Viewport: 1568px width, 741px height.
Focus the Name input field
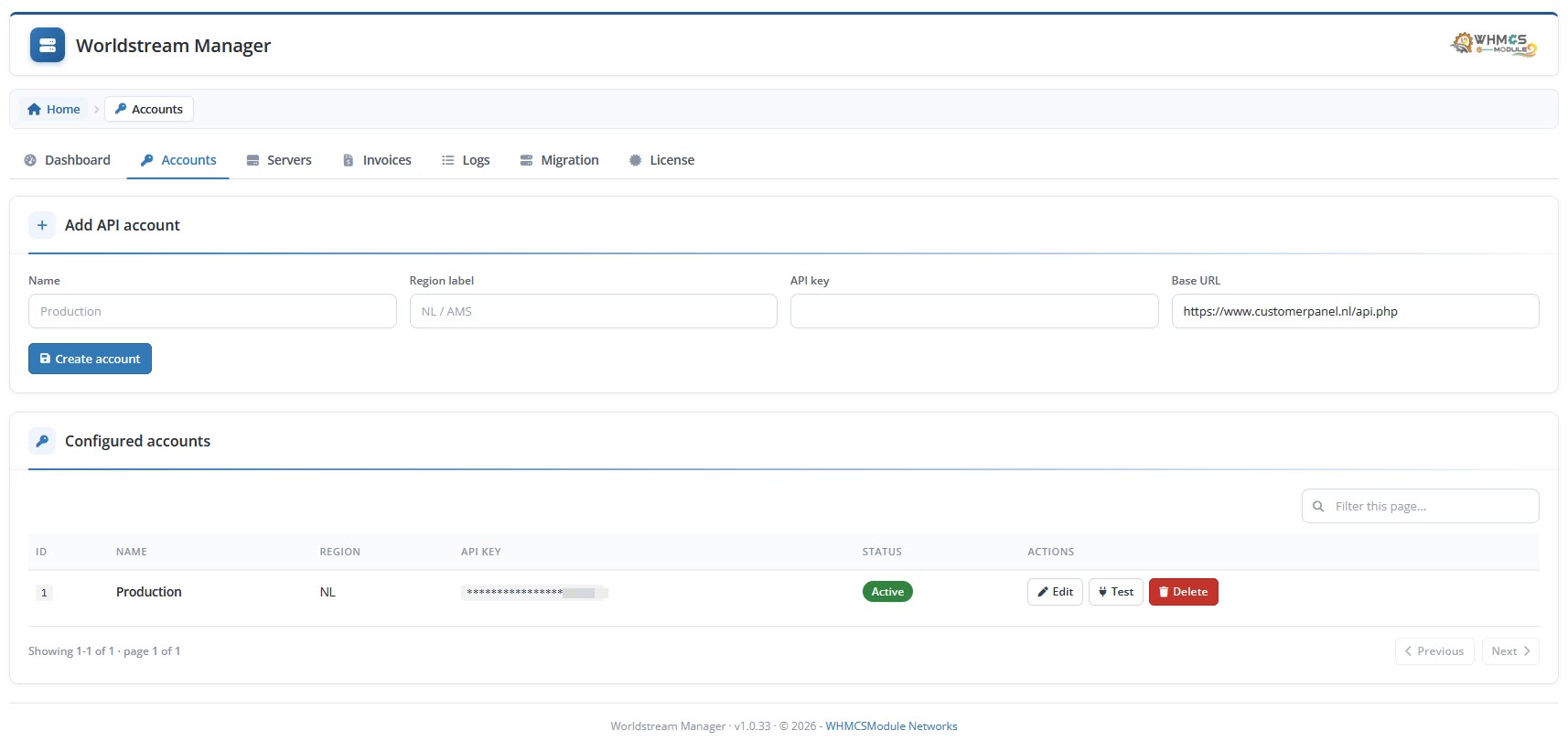pyautogui.click(x=212, y=311)
